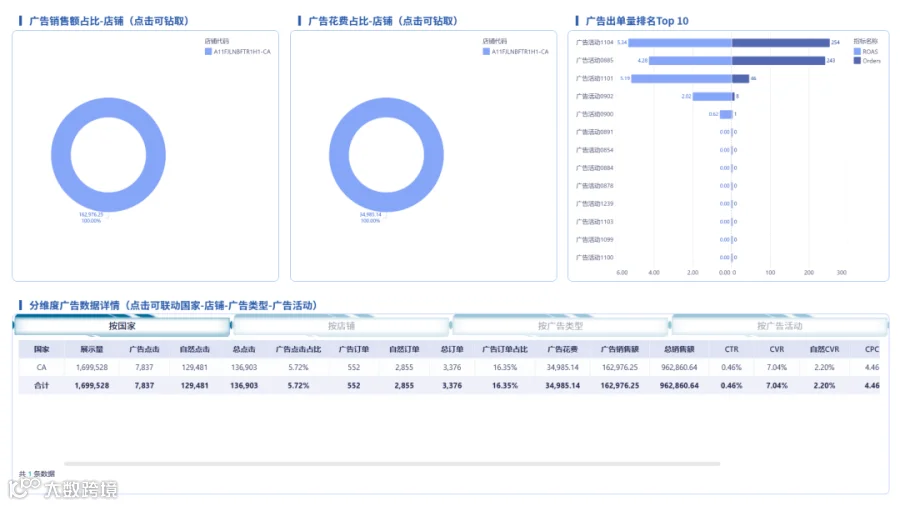Select the 按广告类型 tab
Screen dimensions: 900x506
coord(560,326)
